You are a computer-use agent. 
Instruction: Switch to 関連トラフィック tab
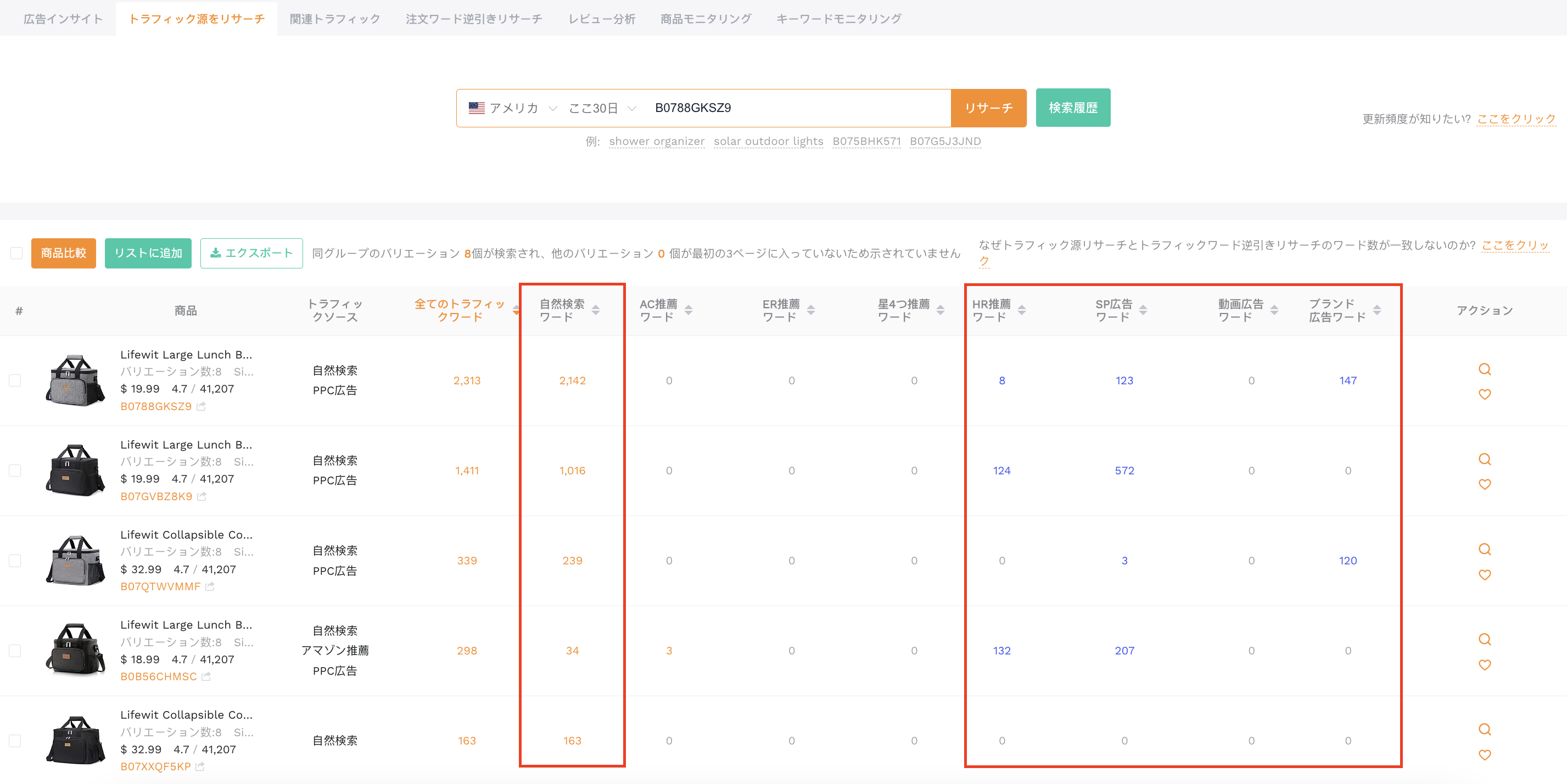335,18
